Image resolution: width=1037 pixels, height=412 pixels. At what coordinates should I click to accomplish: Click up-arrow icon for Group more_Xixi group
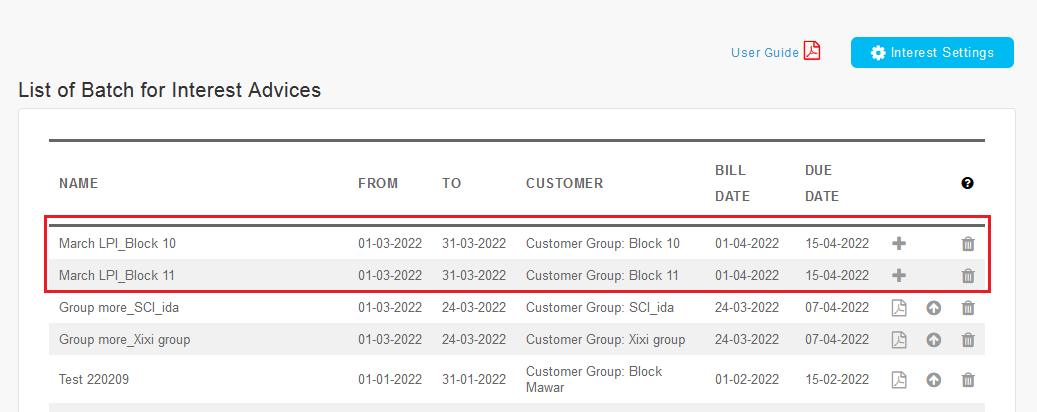[933, 340]
